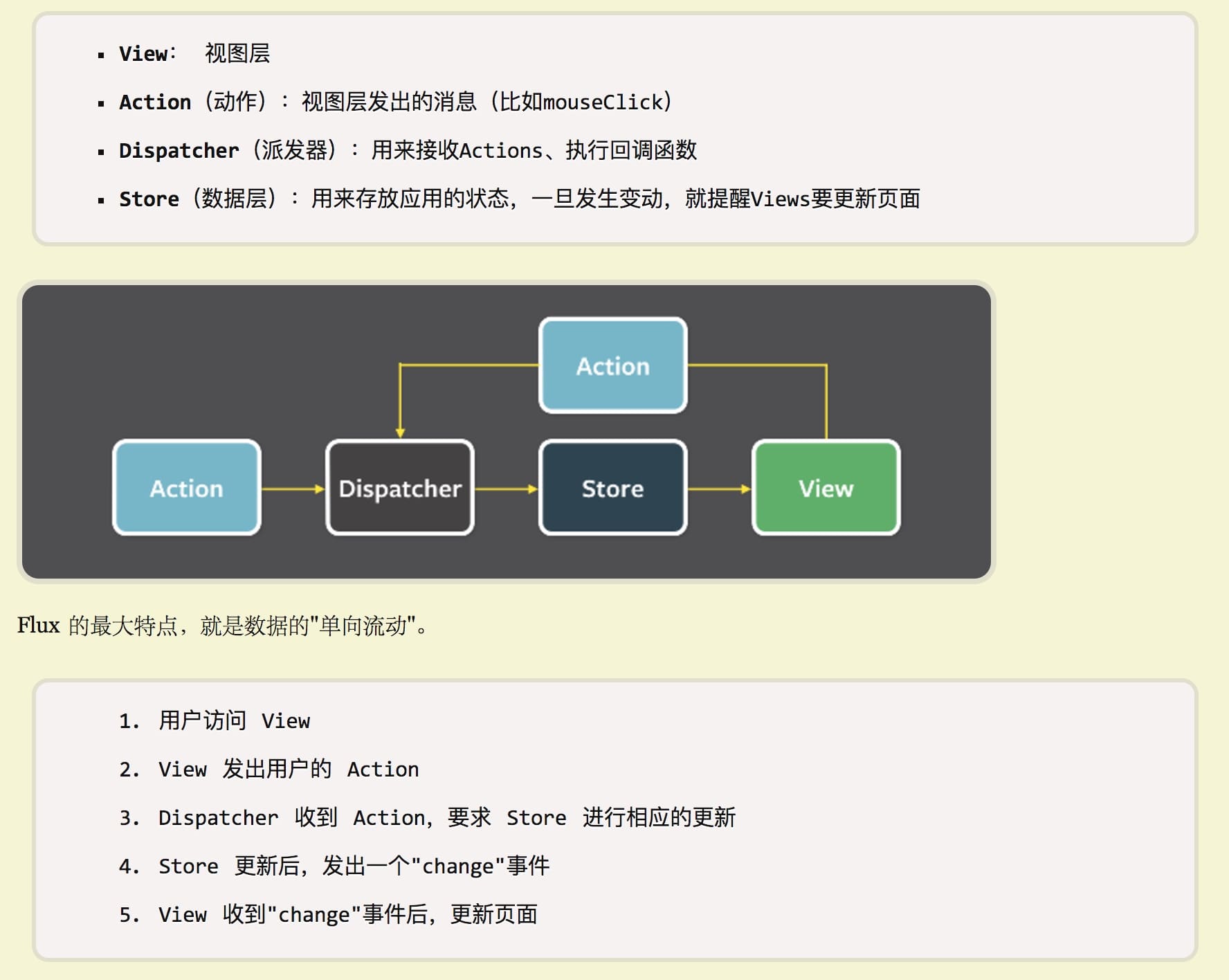Image resolution: width=1229 pixels, height=980 pixels.
Task: Click step 1 "用户访问 View"
Action: click(234, 720)
